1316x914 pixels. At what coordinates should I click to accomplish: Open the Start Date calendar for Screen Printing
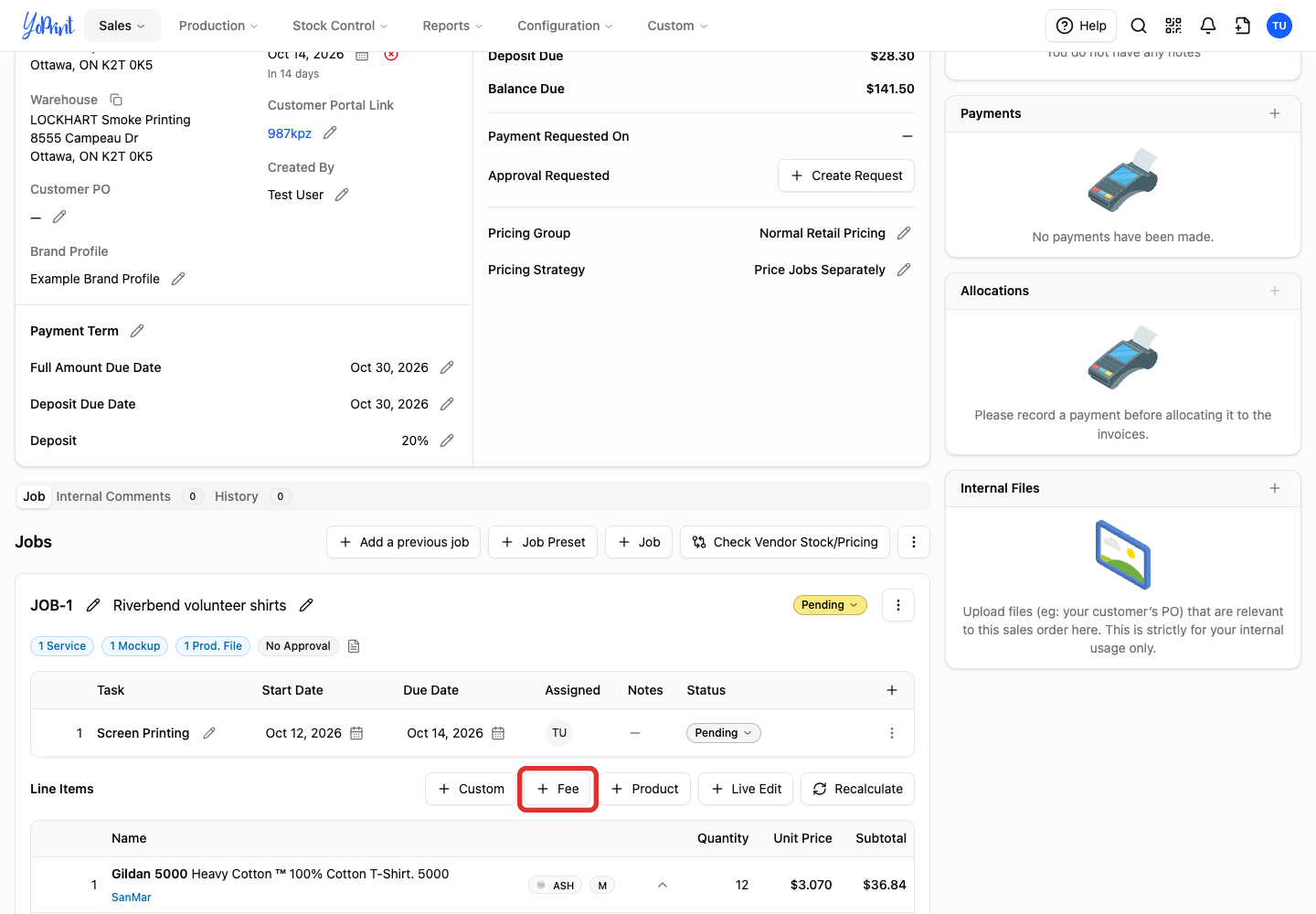(356, 733)
